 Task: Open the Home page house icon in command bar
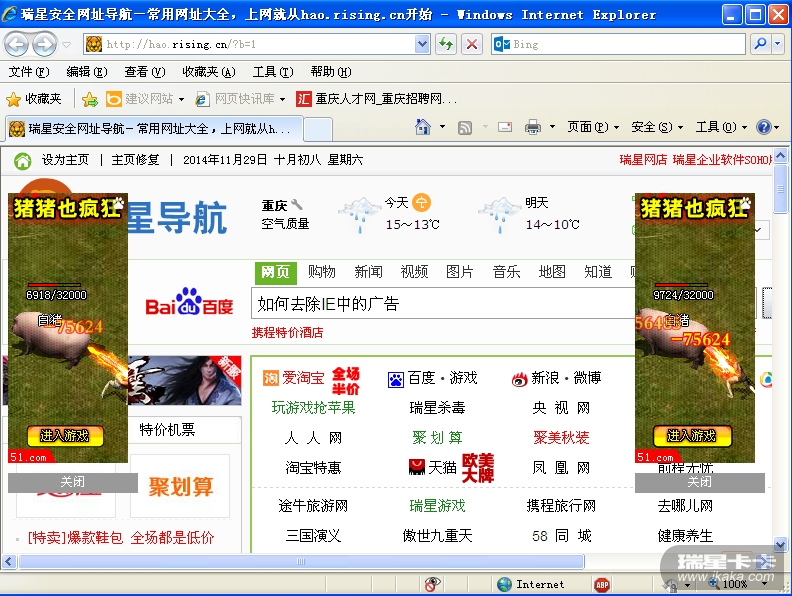[423, 127]
